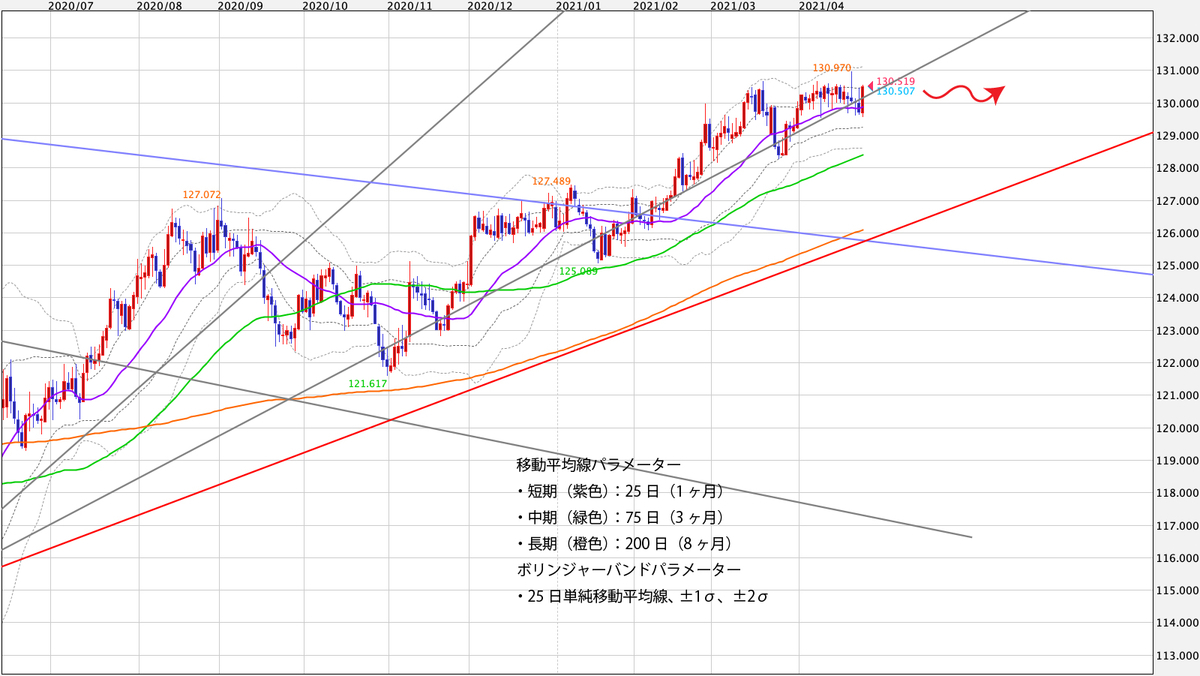Image resolution: width=1200 pixels, height=676 pixels.
Task: Select the 127.072 peak label
Action: tap(202, 195)
